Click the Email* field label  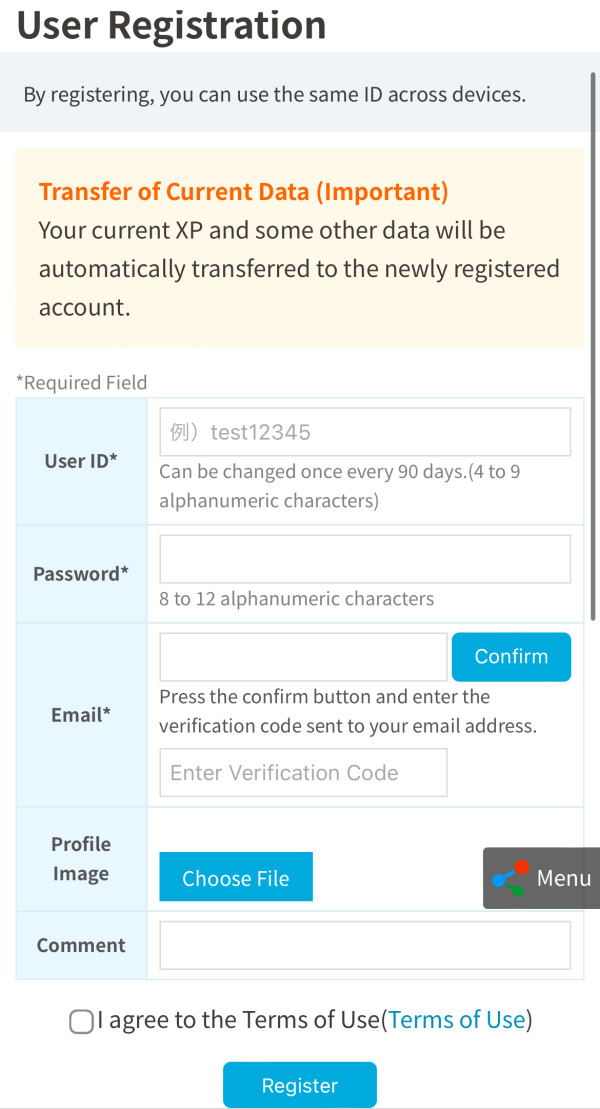point(81,715)
